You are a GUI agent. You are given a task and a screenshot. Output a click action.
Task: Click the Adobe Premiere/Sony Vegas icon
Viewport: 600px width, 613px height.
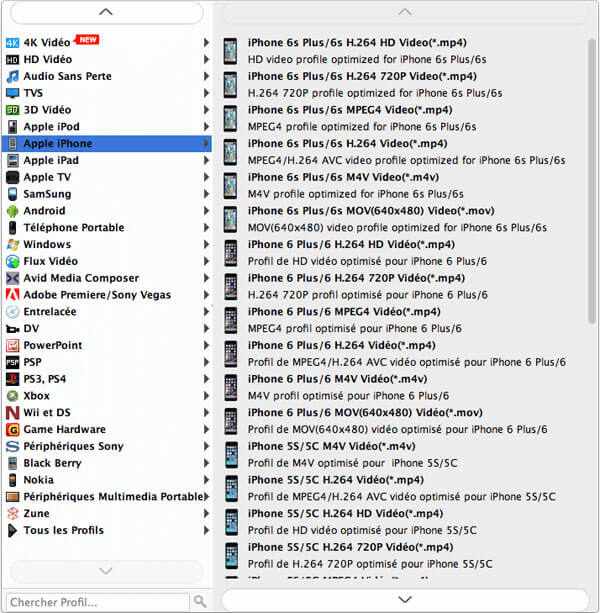coord(12,295)
